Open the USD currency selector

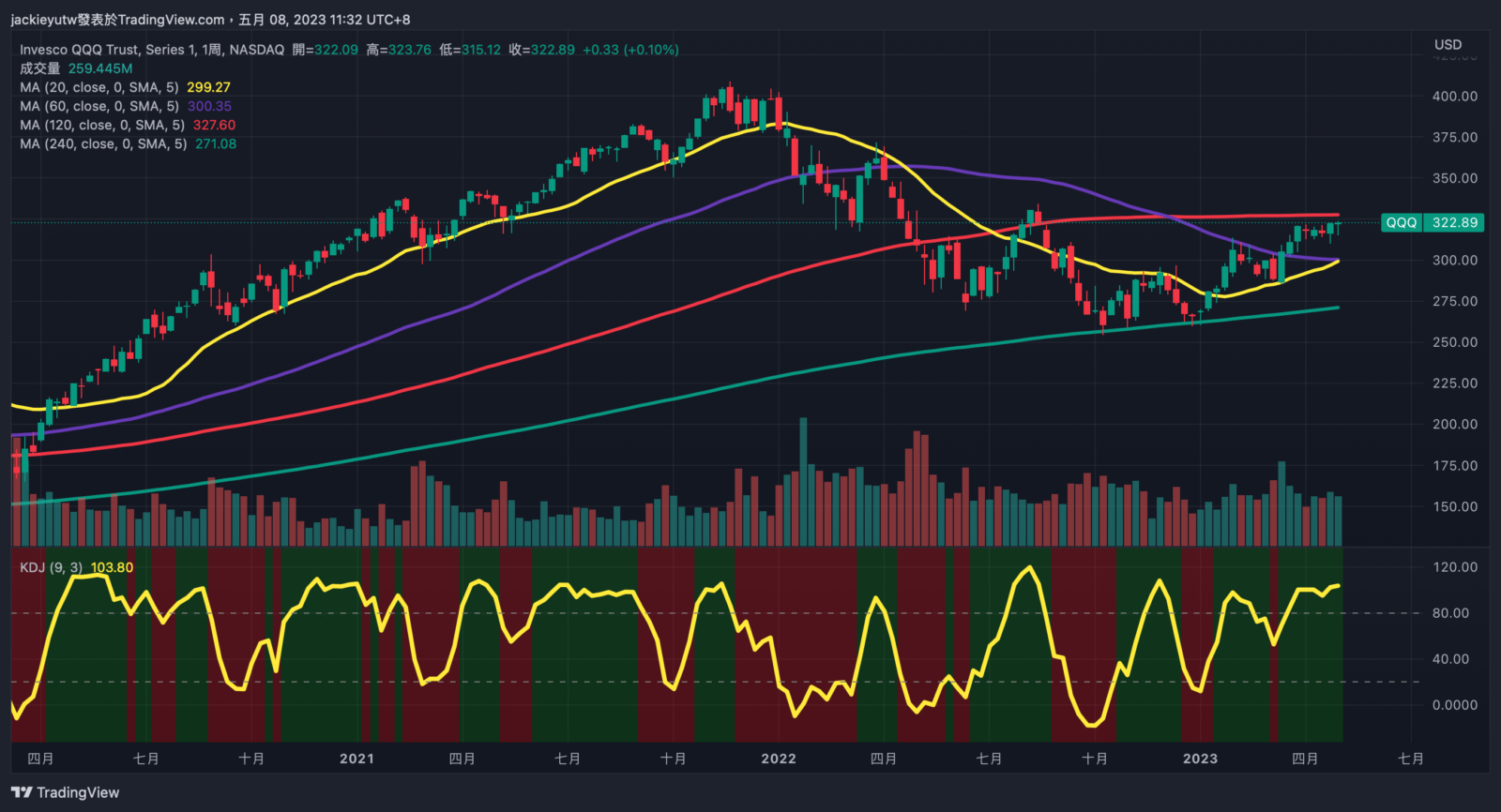pos(1448,44)
